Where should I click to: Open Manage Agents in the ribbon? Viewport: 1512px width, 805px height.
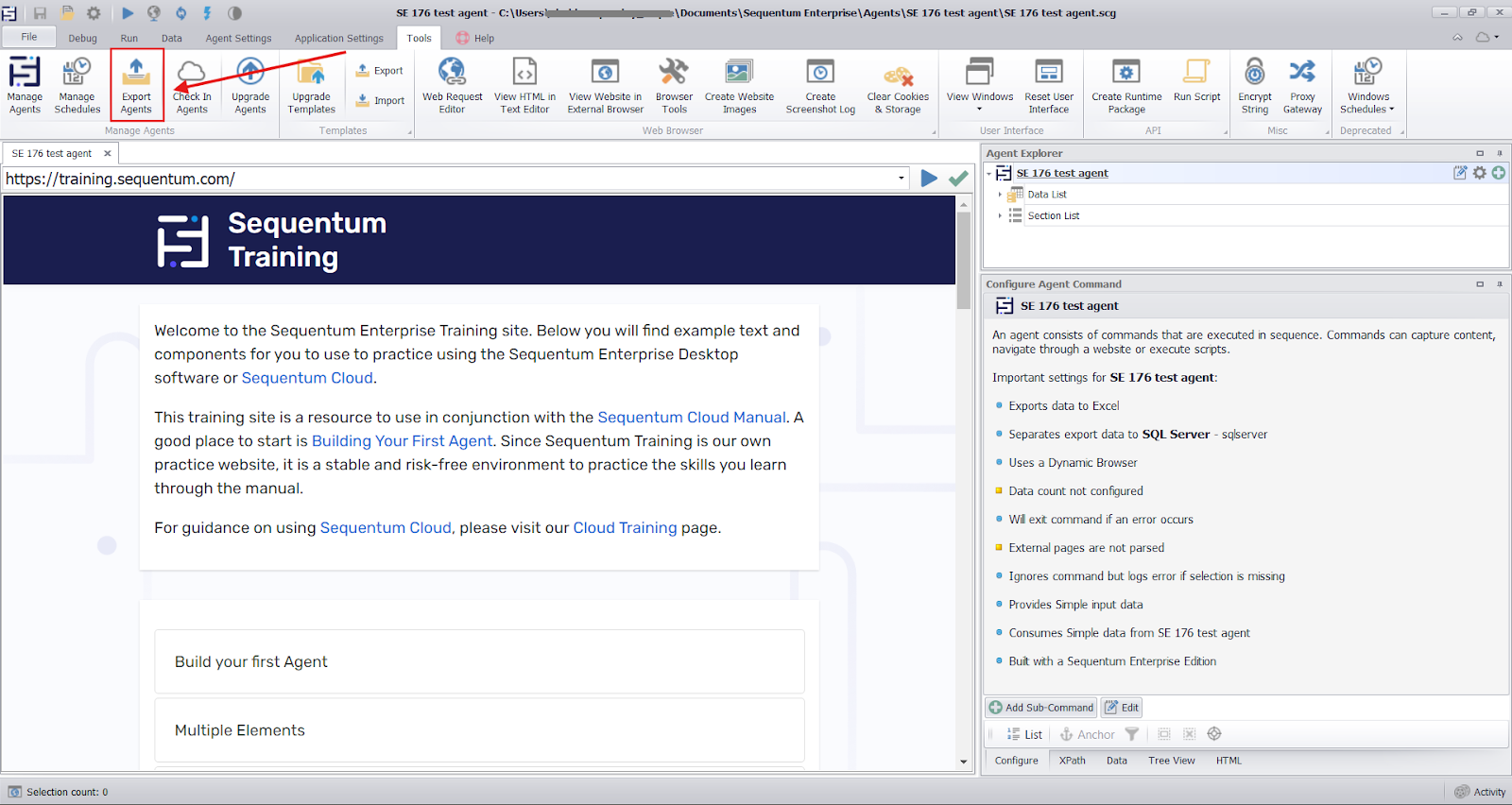tap(25, 85)
